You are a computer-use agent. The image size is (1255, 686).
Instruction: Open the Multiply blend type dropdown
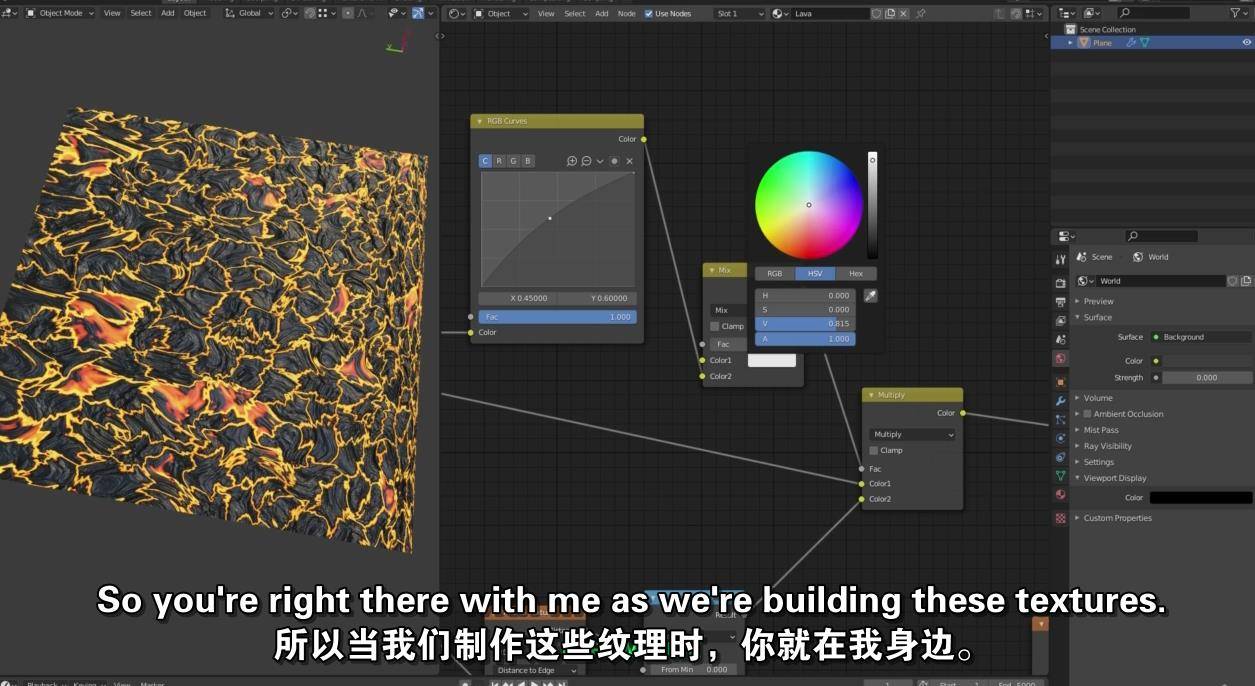point(913,434)
